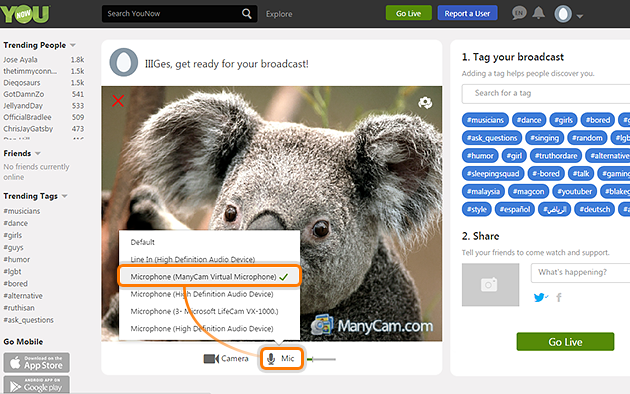Adjust the mic volume slider
Image resolution: width=630 pixels, height=394 pixels.
coord(321,359)
